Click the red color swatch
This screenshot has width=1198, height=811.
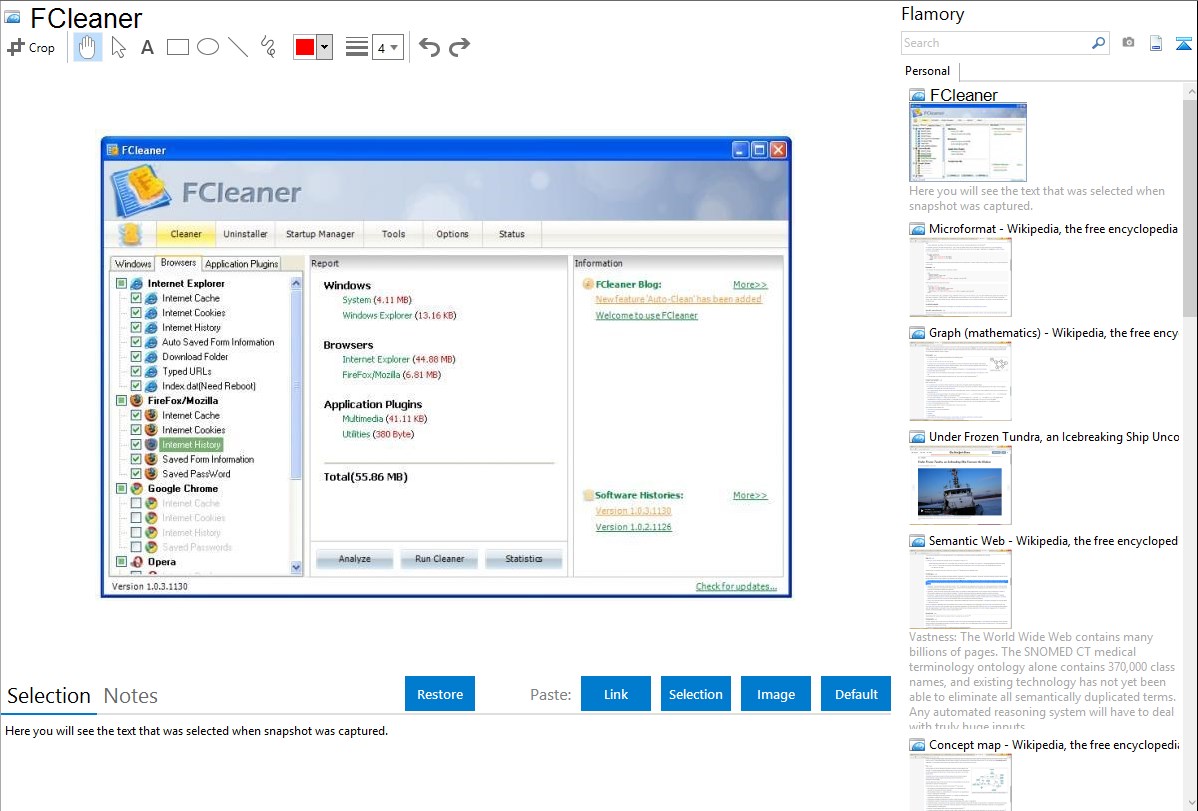click(x=305, y=47)
